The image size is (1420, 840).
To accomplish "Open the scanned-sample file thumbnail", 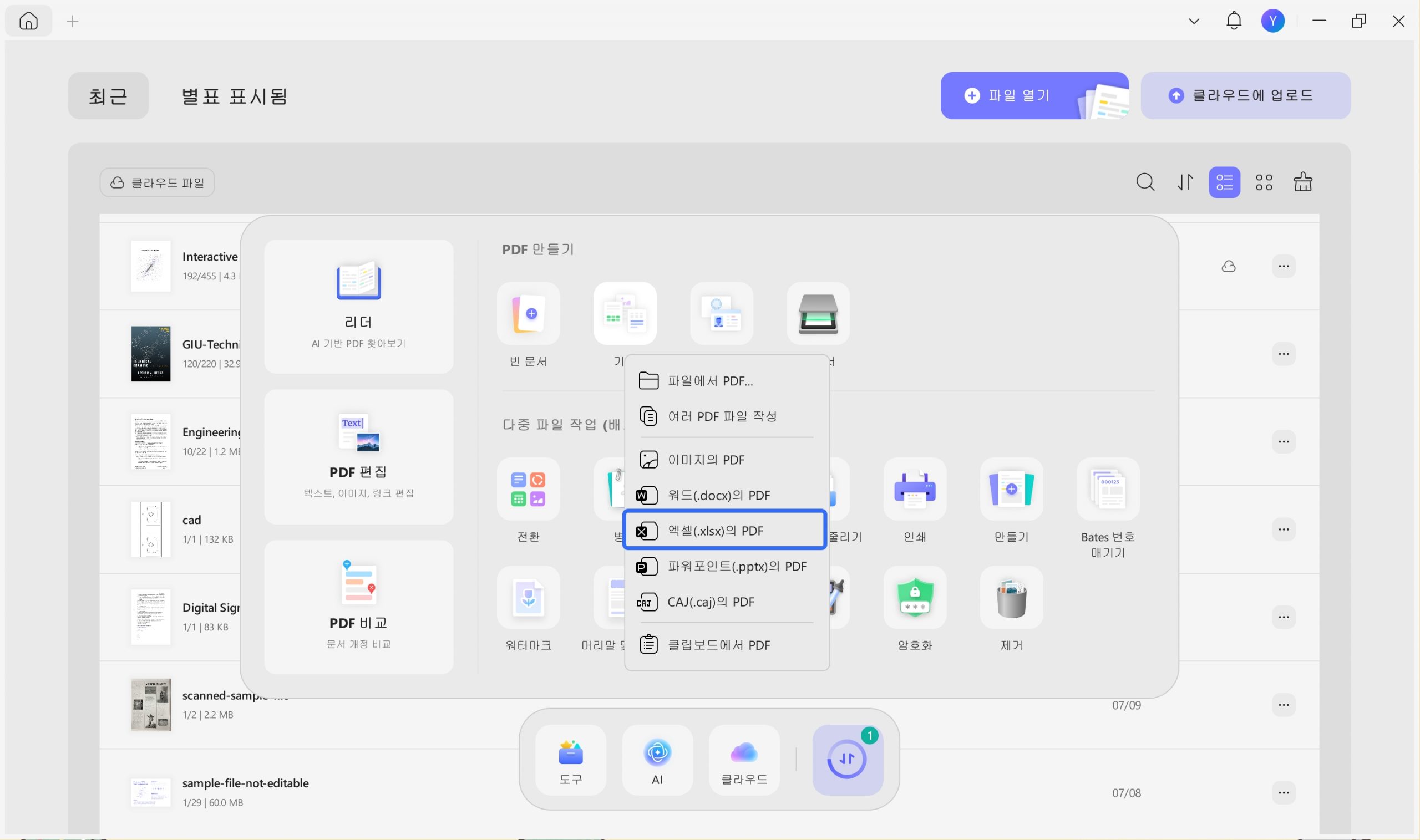I will tap(151, 705).
